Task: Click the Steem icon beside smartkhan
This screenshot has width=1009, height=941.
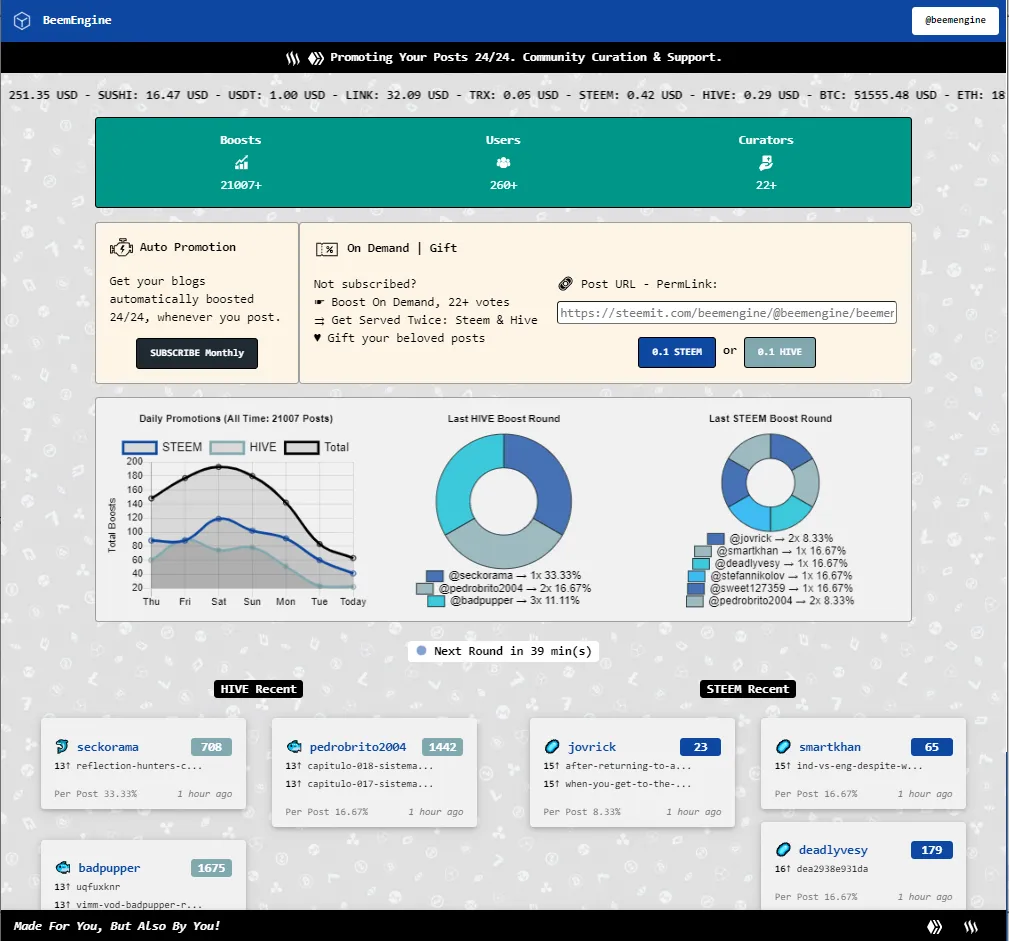Action: tap(783, 747)
